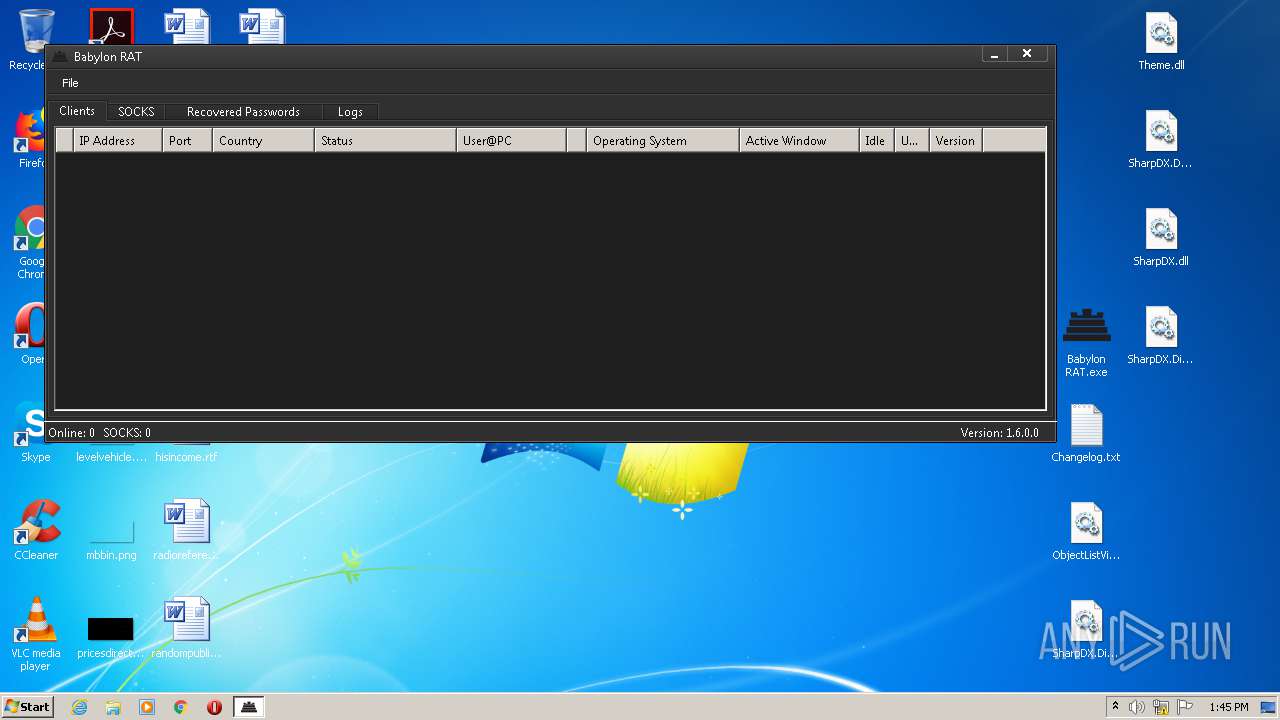Image resolution: width=1280 pixels, height=720 pixels.
Task: Click the Version column header
Action: (x=956, y=141)
